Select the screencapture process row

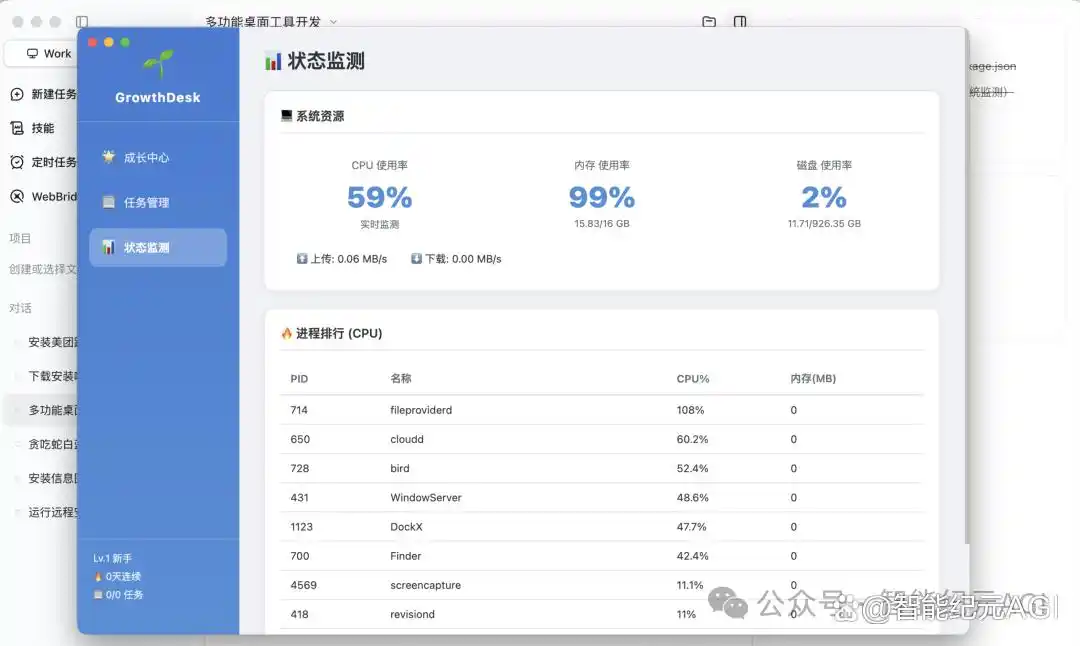click(x=601, y=585)
